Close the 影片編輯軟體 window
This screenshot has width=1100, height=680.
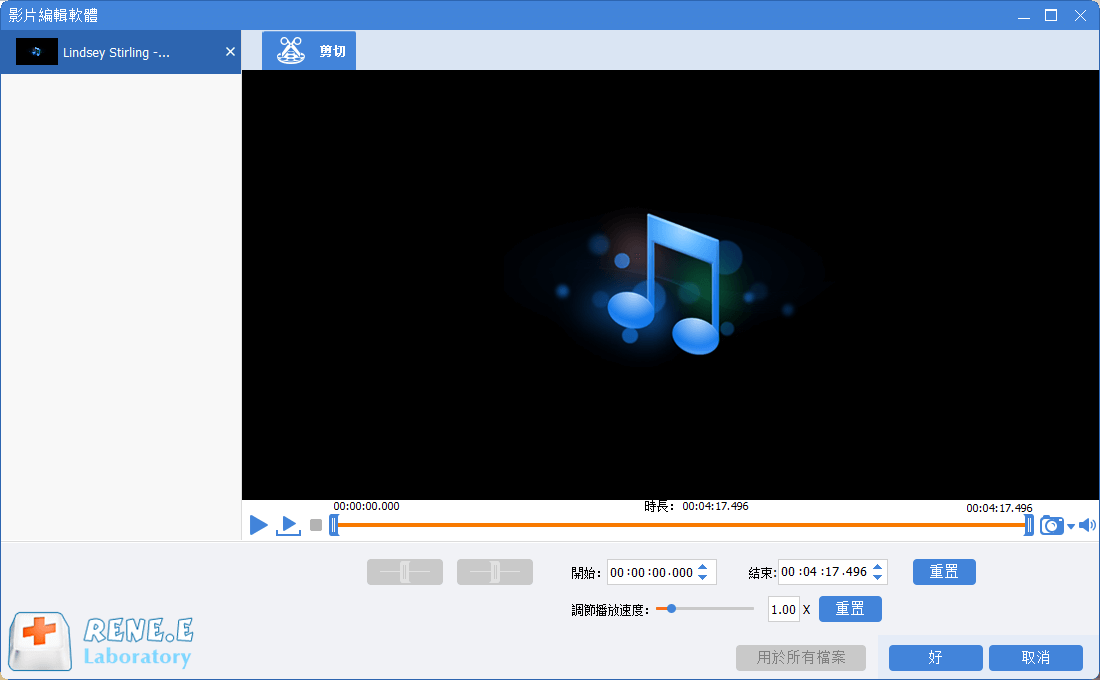[x=1080, y=15]
